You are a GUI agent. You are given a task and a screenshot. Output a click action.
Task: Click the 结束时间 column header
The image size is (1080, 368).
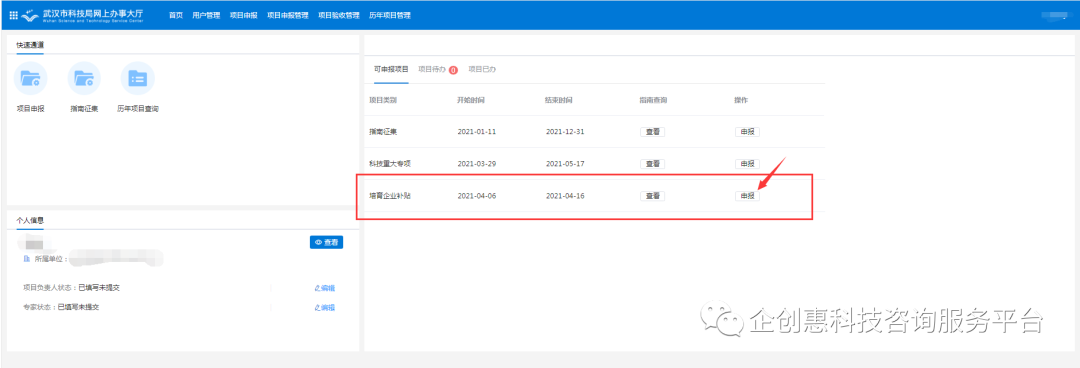pos(559,101)
